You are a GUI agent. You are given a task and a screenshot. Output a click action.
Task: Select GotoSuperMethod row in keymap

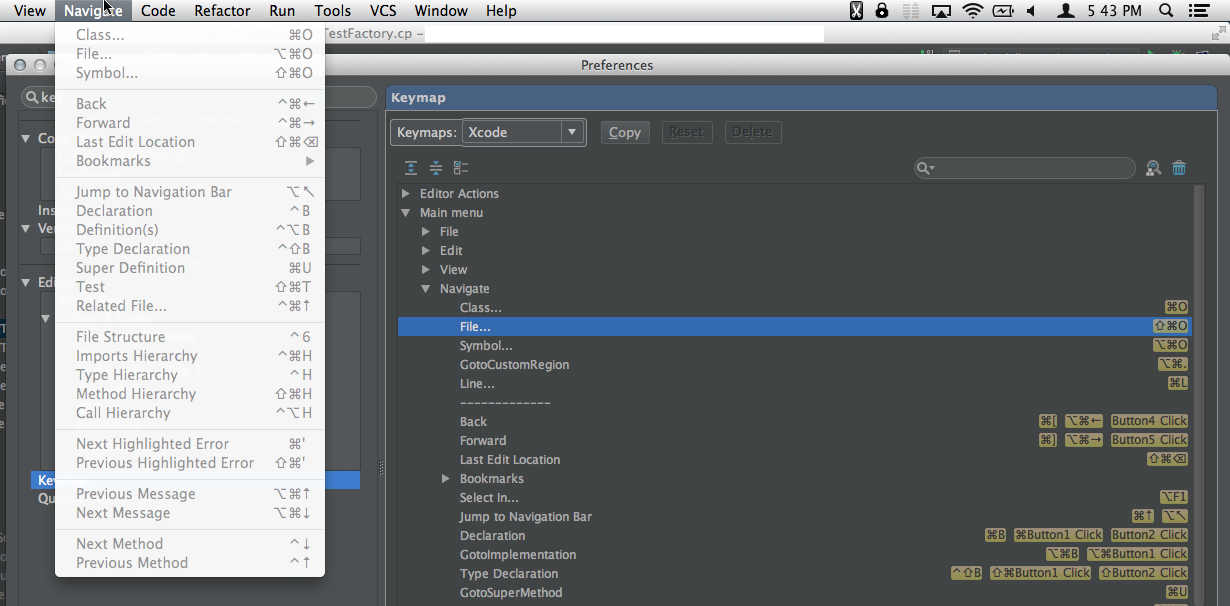pyautogui.click(x=795, y=593)
